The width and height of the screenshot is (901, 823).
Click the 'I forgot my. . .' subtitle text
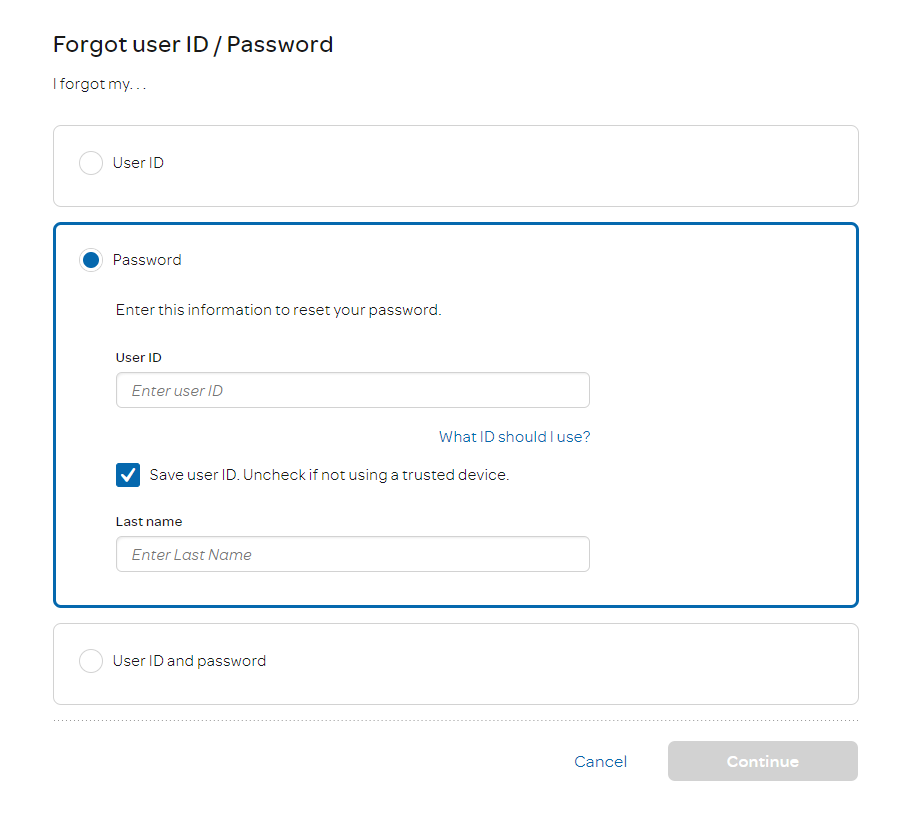(100, 84)
